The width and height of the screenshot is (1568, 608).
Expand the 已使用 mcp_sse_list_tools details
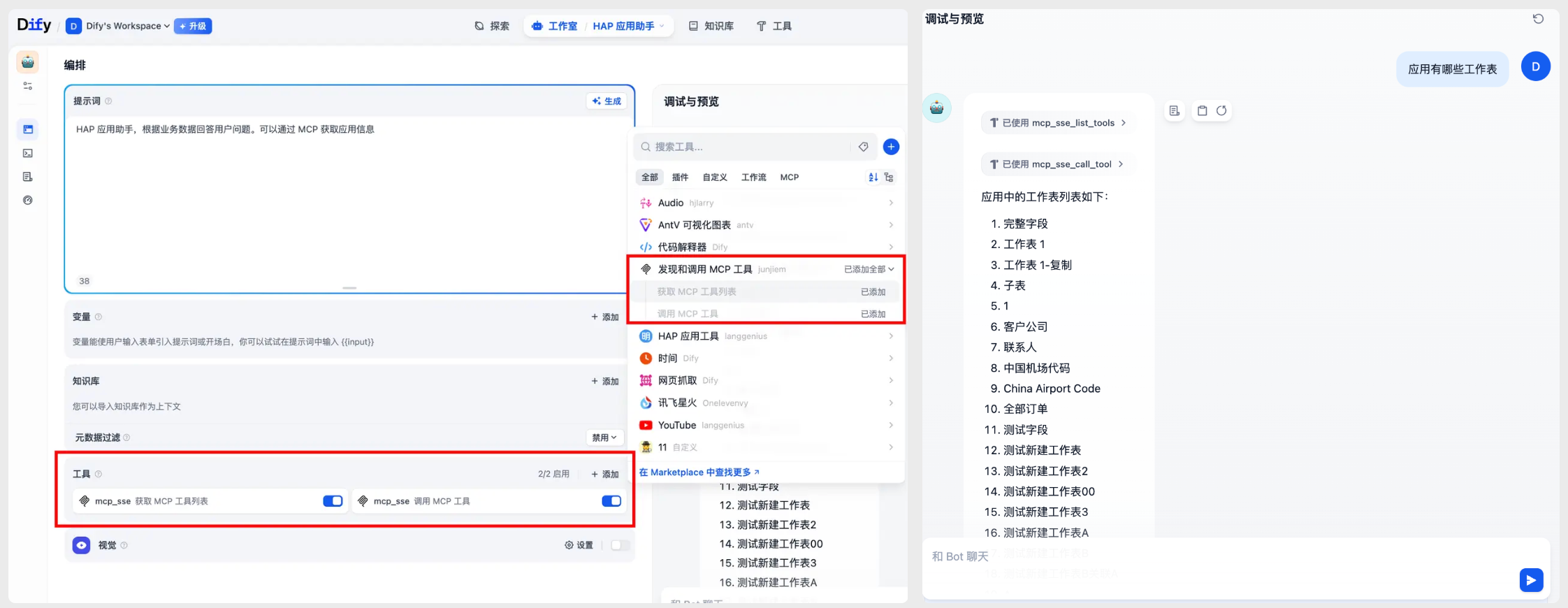[x=1057, y=123]
